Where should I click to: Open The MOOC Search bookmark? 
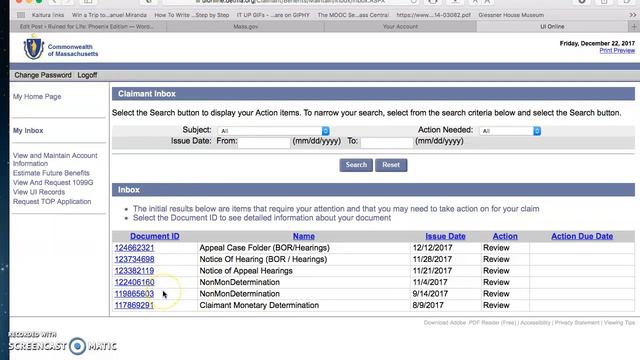(353, 15)
